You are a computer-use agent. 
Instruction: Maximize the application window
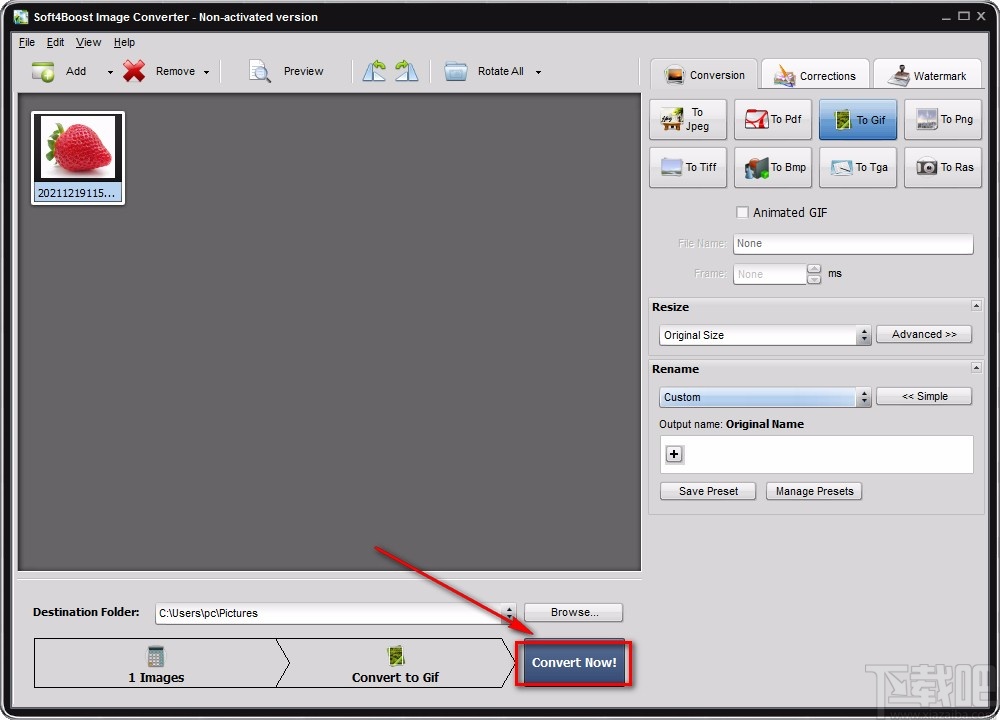point(964,16)
